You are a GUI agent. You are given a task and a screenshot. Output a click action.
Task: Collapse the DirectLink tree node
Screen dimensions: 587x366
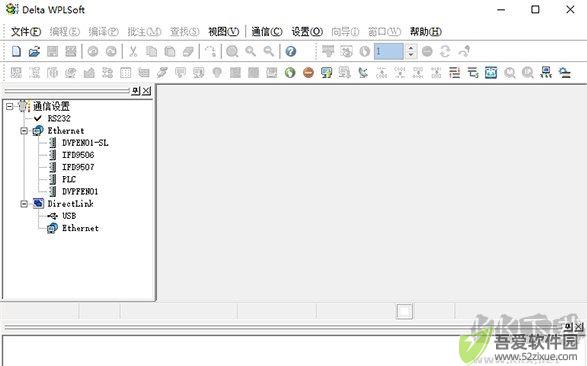point(24,204)
